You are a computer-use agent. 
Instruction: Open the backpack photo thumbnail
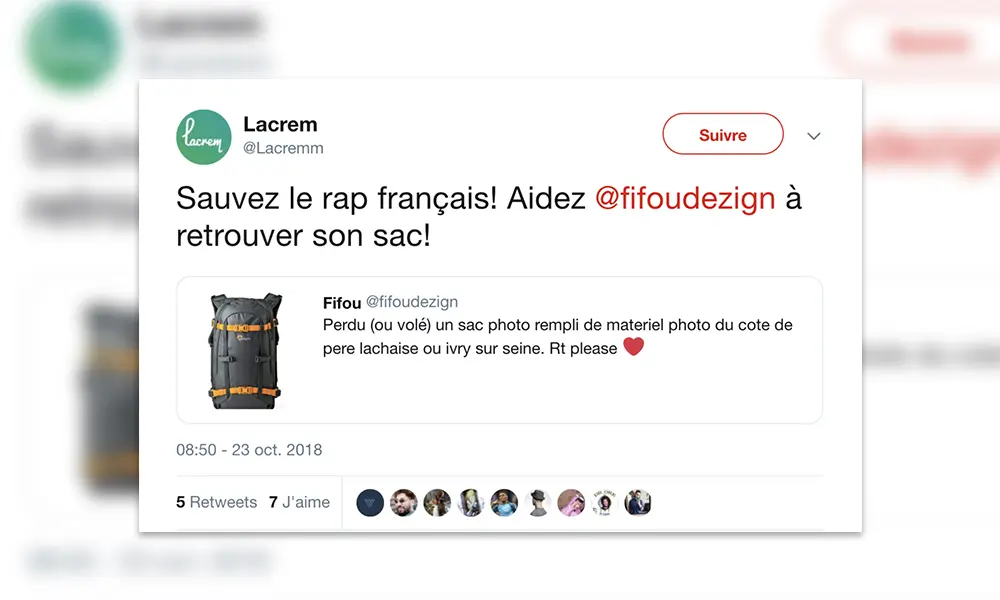246,351
